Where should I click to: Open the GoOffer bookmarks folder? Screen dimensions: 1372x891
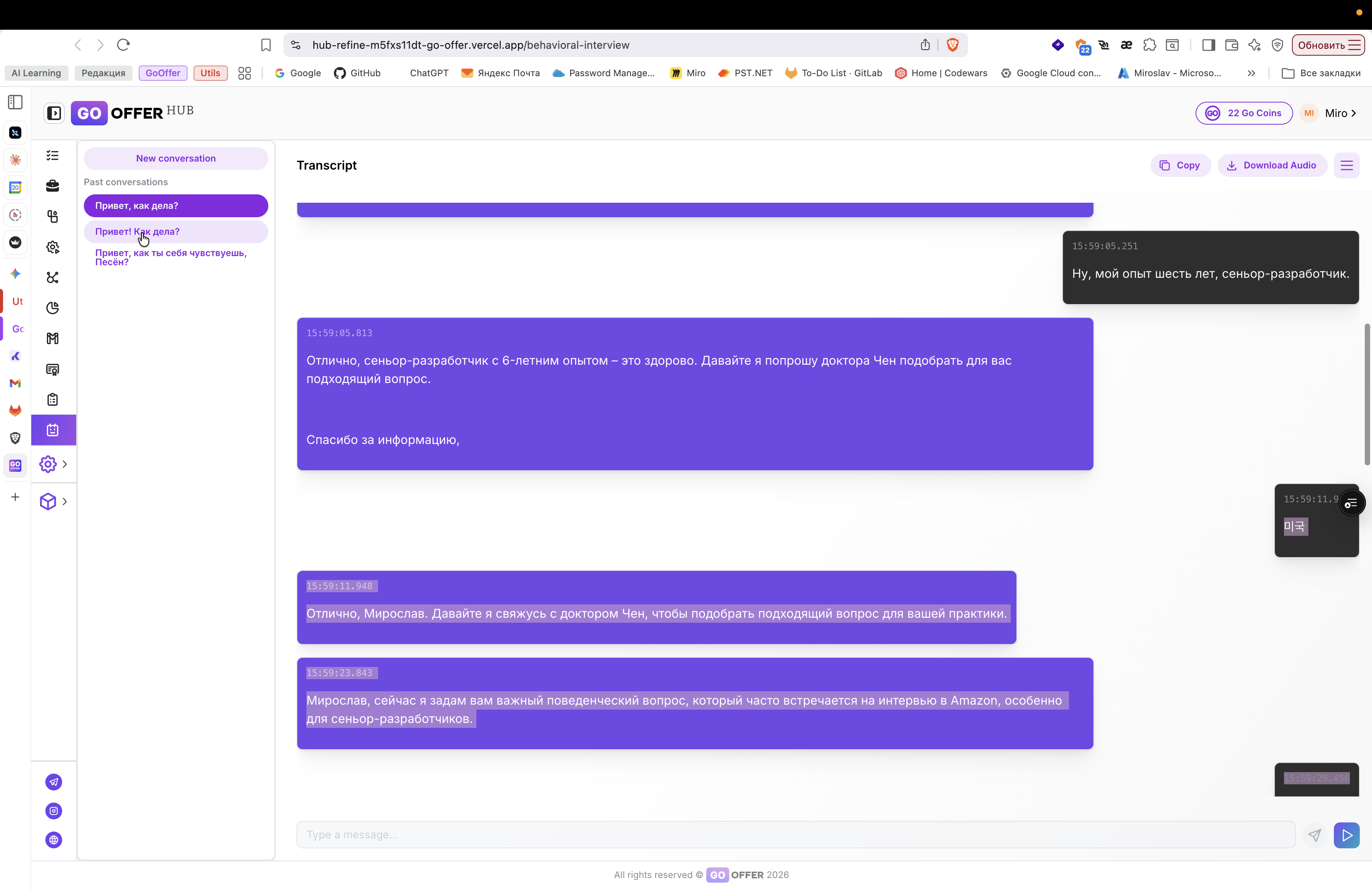163,73
